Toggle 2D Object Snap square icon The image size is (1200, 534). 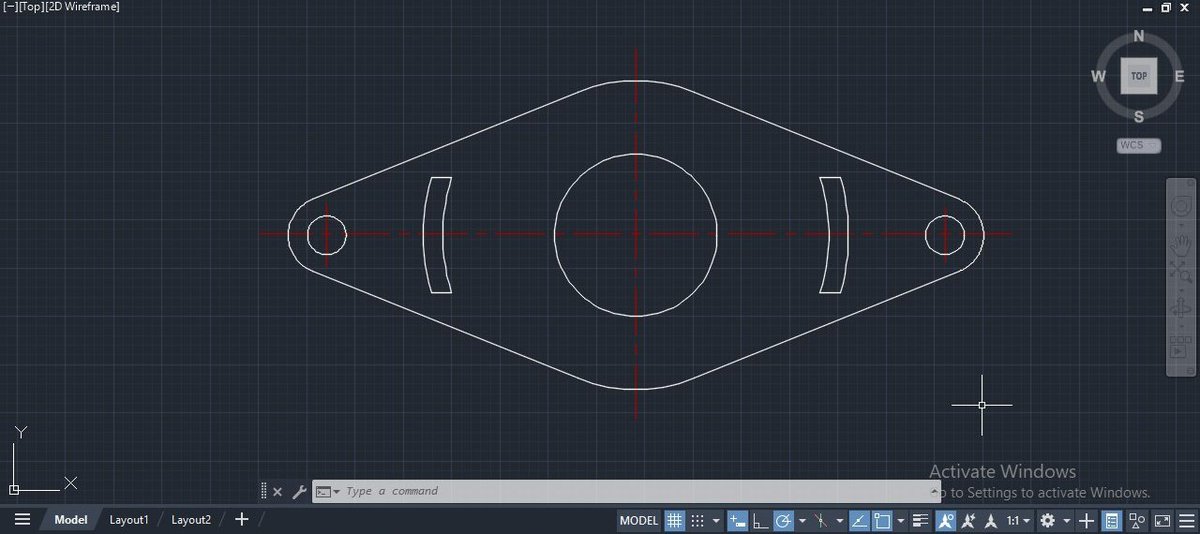(x=882, y=520)
